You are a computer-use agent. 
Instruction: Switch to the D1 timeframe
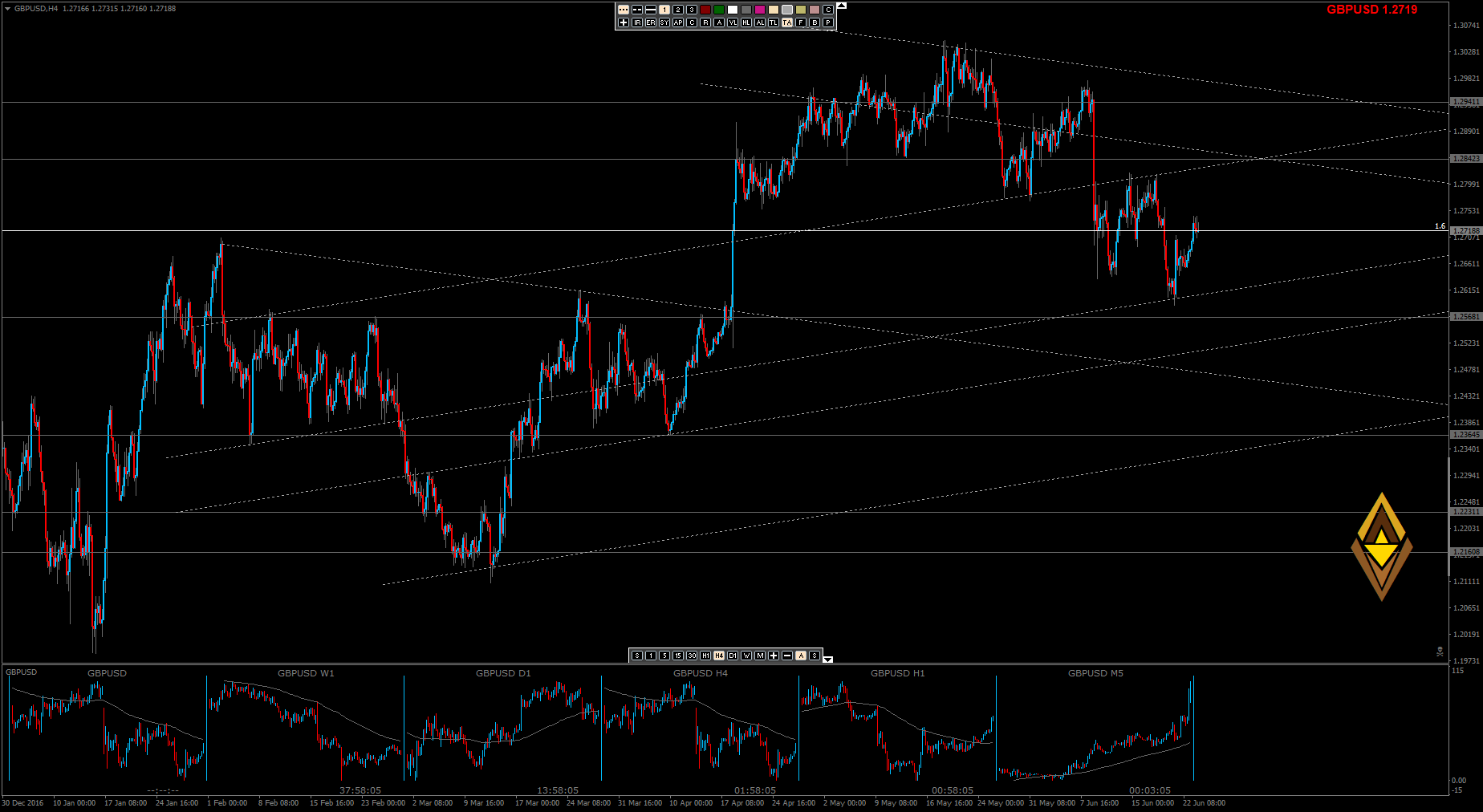tap(733, 656)
